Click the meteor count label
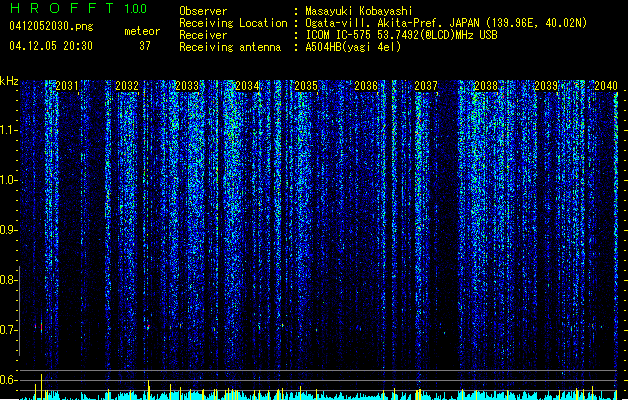 142,31
